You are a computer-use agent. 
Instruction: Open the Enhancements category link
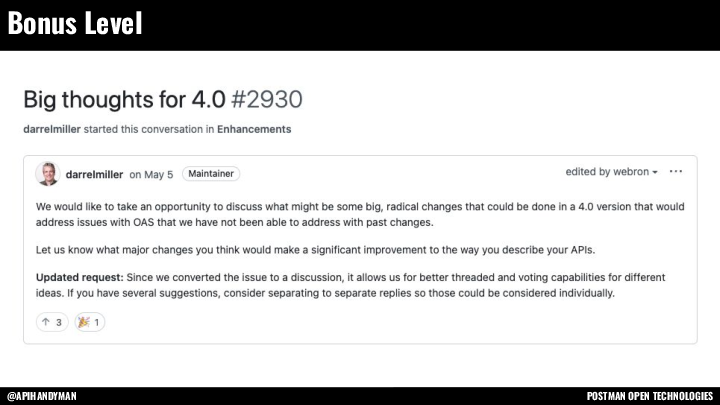(254, 129)
